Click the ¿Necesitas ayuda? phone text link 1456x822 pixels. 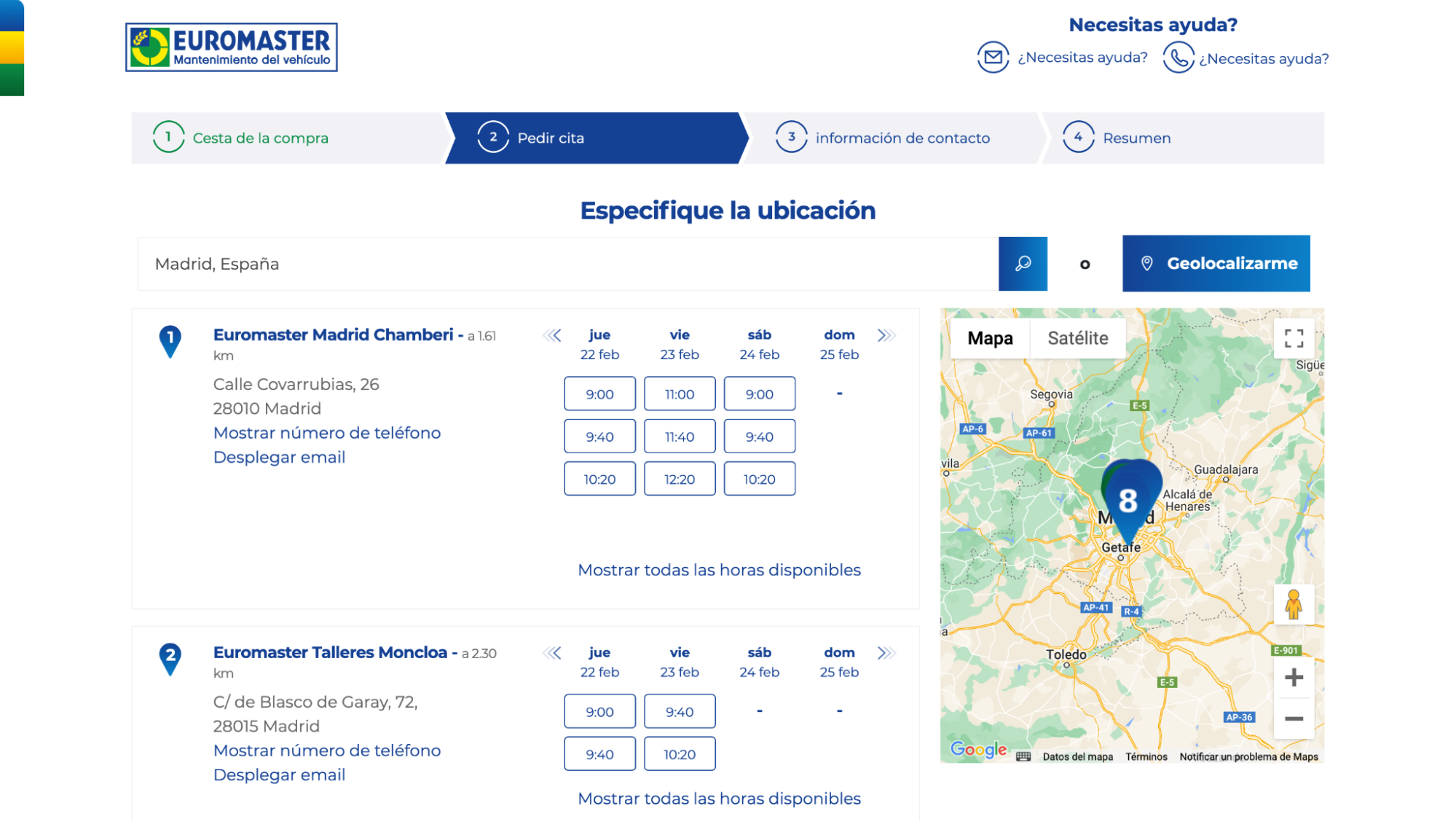pos(1264,59)
